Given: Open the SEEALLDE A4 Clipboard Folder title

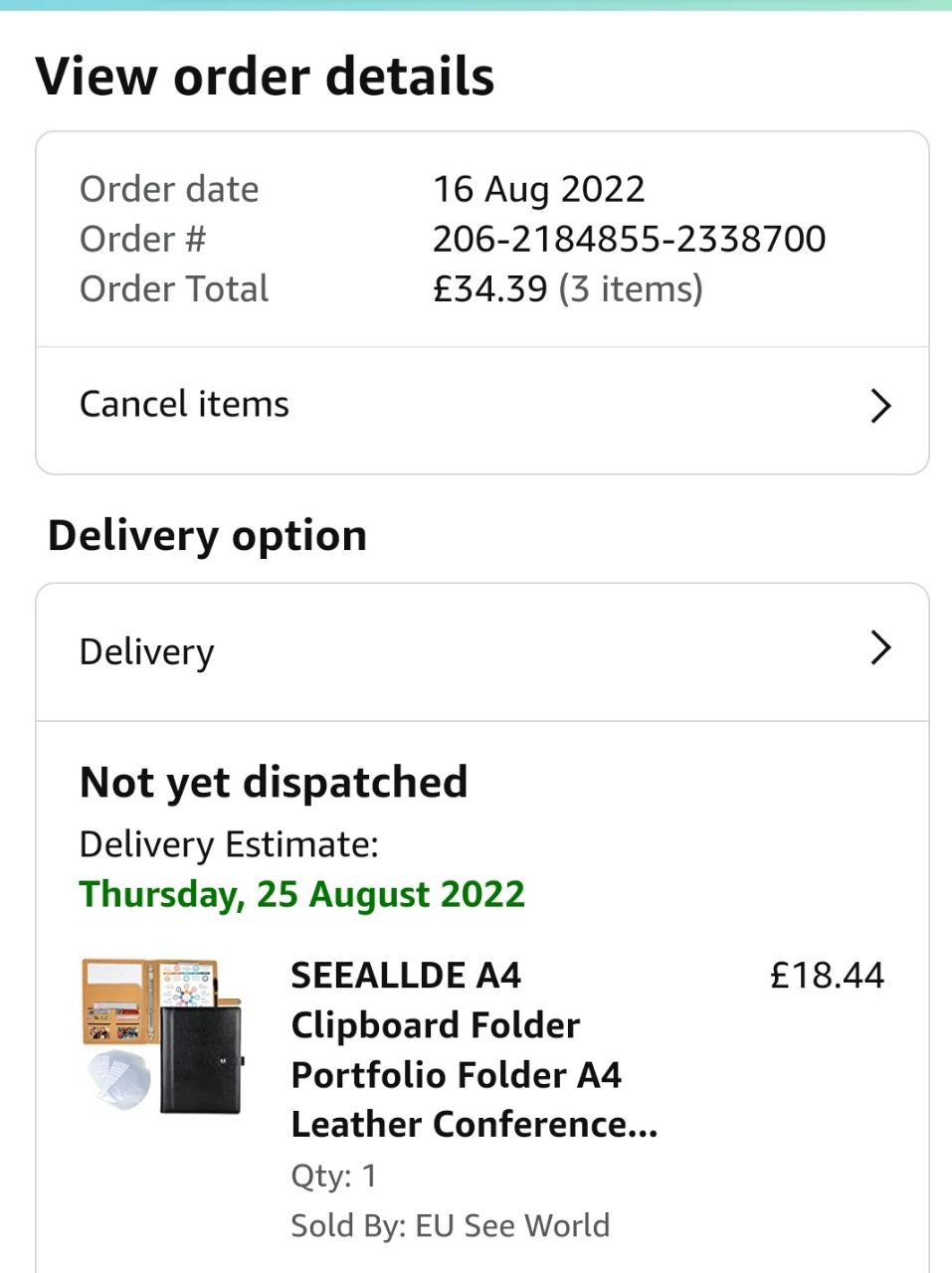Looking at the screenshot, I should pyautogui.click(x=474, y=1049).
